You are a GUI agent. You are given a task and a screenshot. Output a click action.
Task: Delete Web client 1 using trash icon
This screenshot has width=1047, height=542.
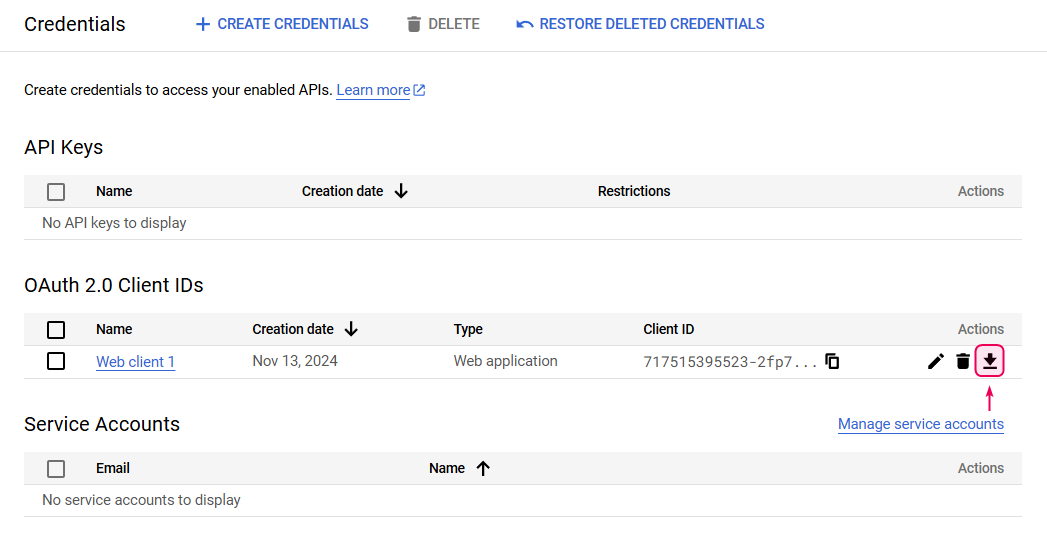963,361
